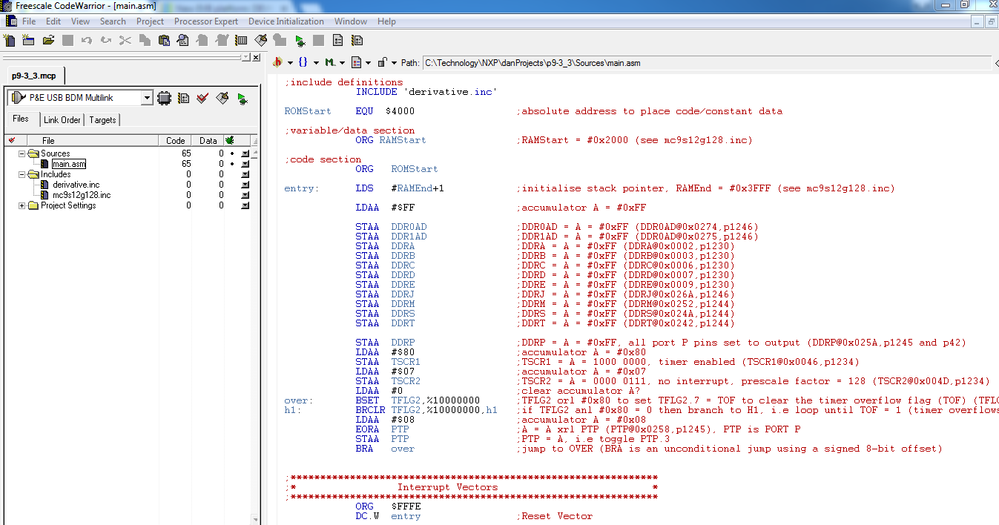Open the Edit menu

(54, 21)
